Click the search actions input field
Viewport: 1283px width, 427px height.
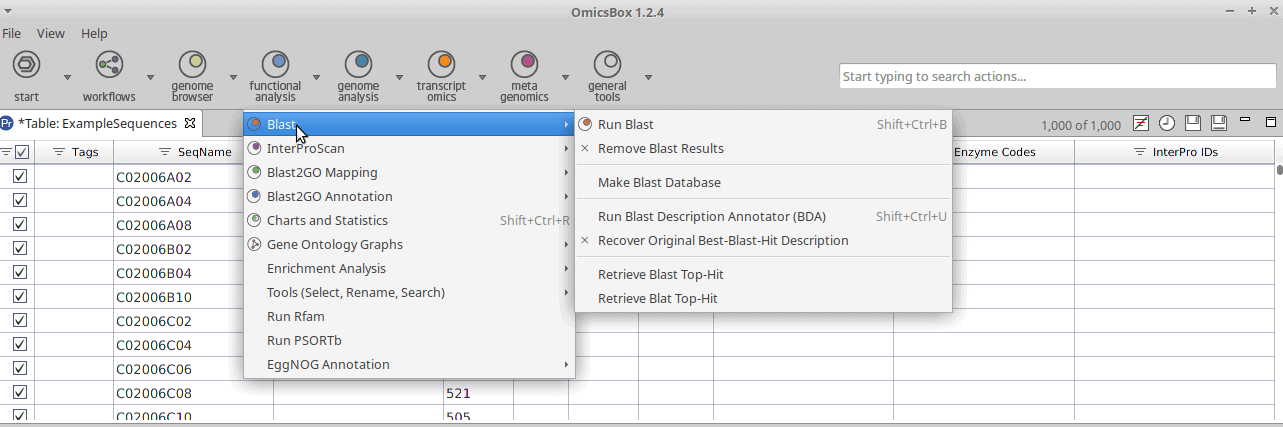(x=1057, y=76)
